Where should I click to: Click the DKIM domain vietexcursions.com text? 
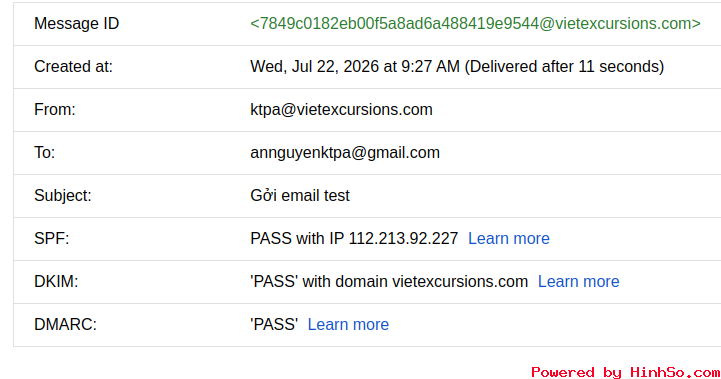460,281
